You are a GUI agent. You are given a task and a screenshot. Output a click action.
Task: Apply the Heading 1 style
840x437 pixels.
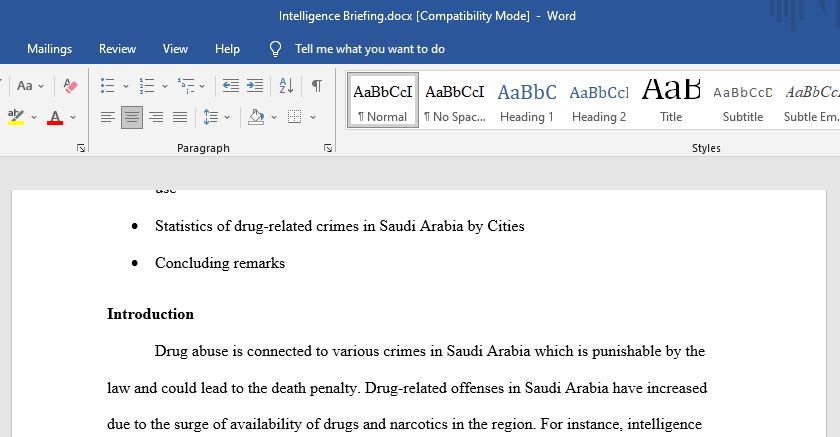point(527,101)
